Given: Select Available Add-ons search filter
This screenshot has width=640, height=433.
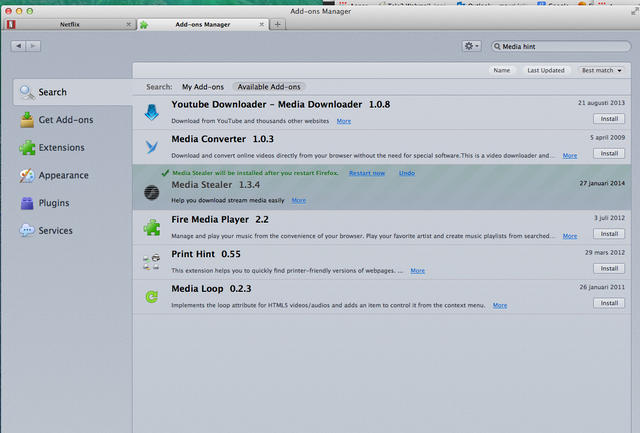Looking at the screenshot, I should coord(268,87).
